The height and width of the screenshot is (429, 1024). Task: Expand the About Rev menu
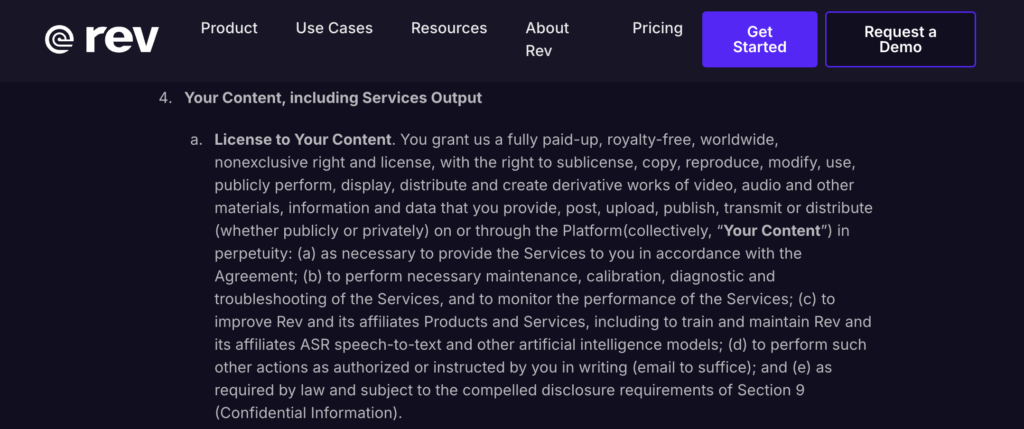tap(547, 39)
